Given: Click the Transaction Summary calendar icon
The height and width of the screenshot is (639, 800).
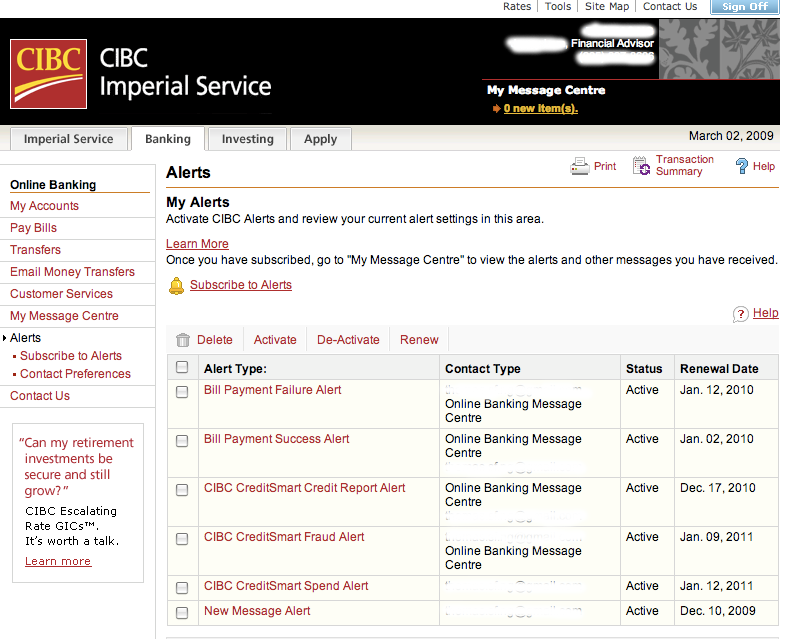Looking at the screenshot, I should point(641,166).
